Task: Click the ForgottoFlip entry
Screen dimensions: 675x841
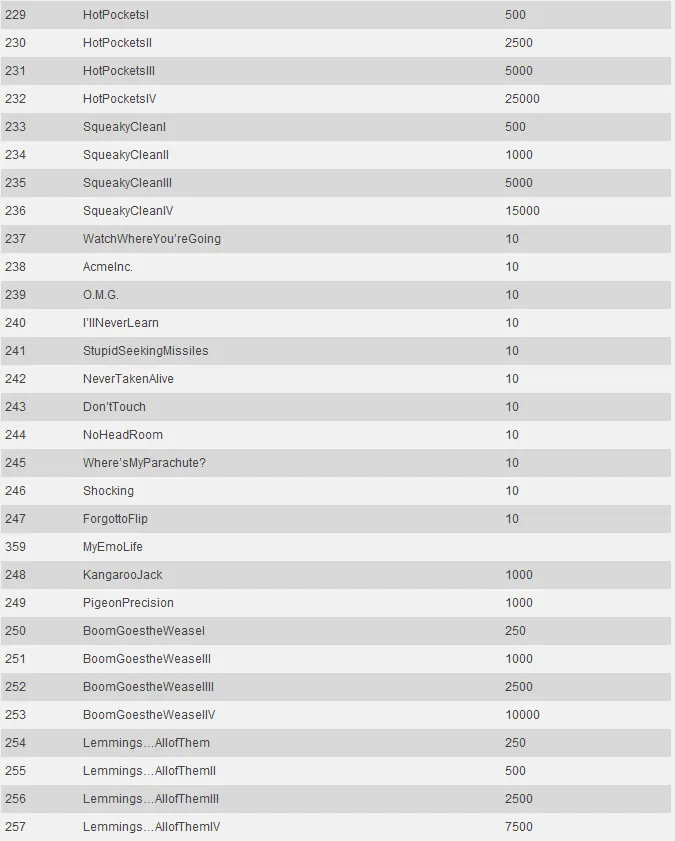Action: pyautogui.click(x=115, y=519)
